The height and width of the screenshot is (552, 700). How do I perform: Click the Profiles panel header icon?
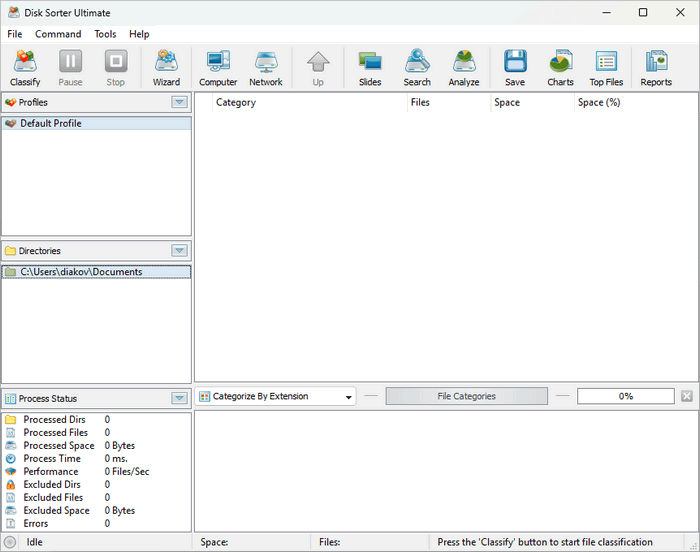pyautogui.click(x=10, y=102)
